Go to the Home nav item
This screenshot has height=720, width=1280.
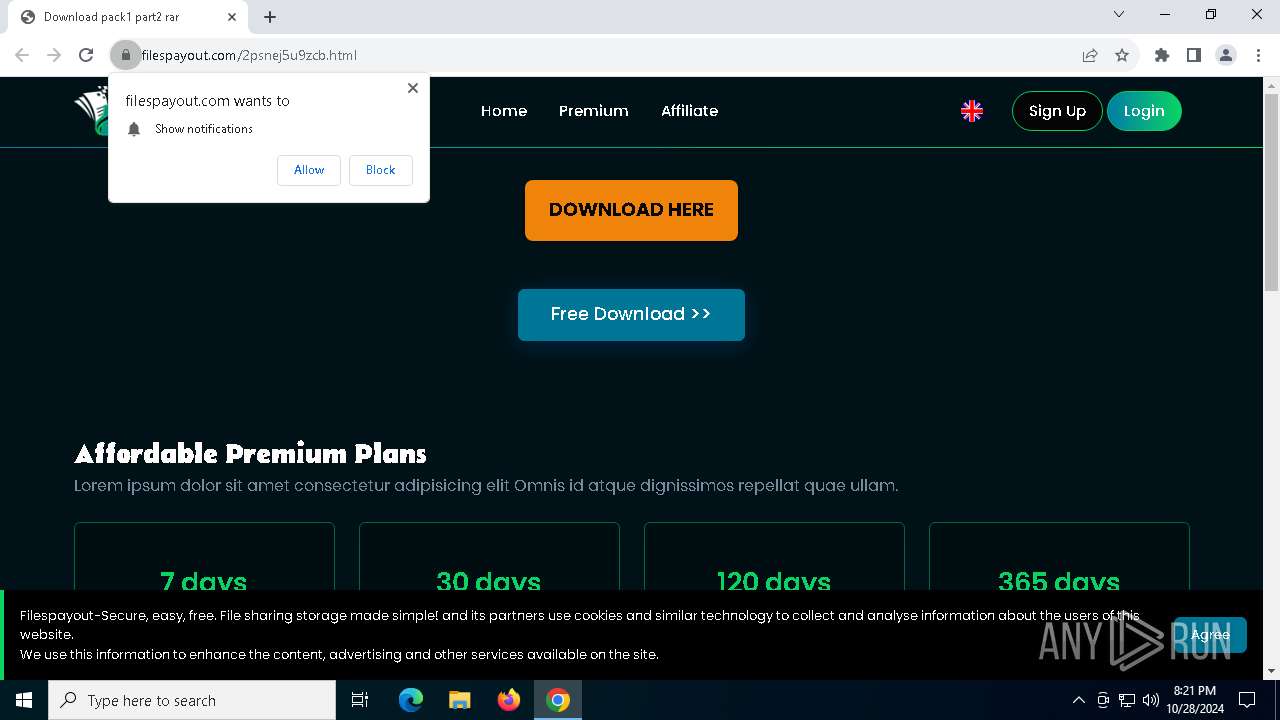[x=504, y=111]
